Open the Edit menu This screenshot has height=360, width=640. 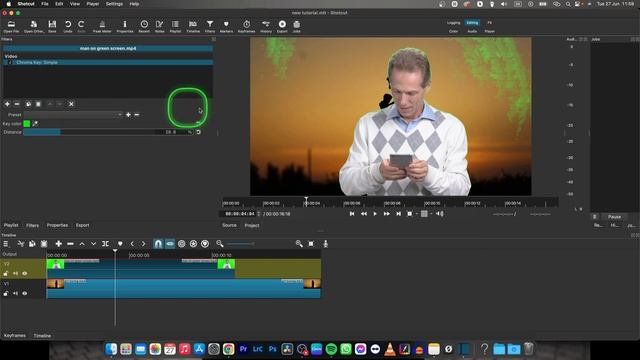click(59, 4)
